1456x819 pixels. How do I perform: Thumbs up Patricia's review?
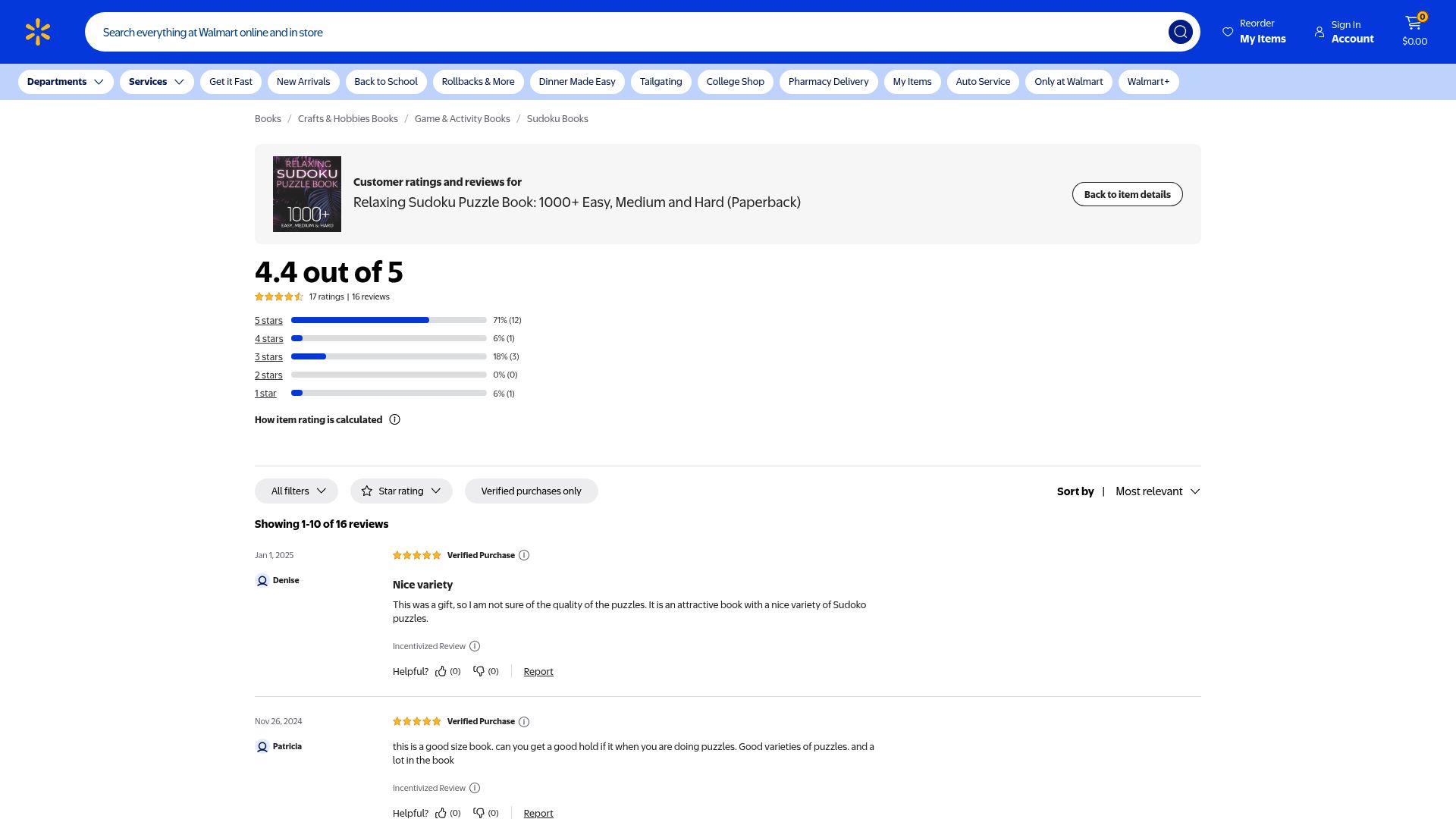point(441,813)
